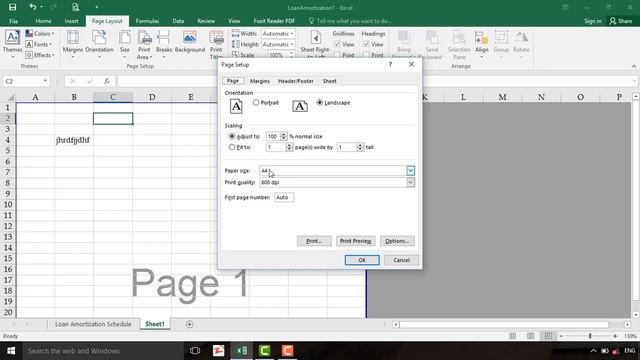Toggle Gridlines View checkbox
640x360 pixels.
[337, 44]
